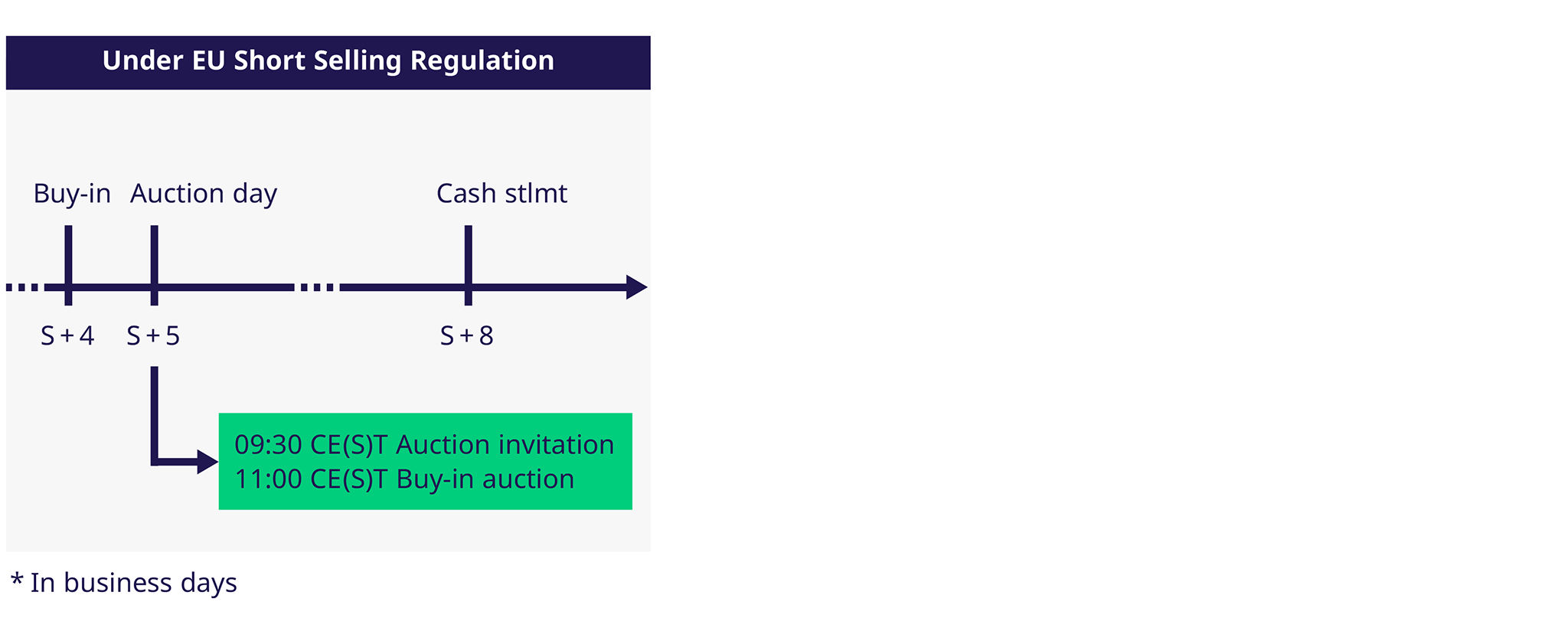Select the '09:30 CE(S)T Auction invitation' line

point(424,445)
